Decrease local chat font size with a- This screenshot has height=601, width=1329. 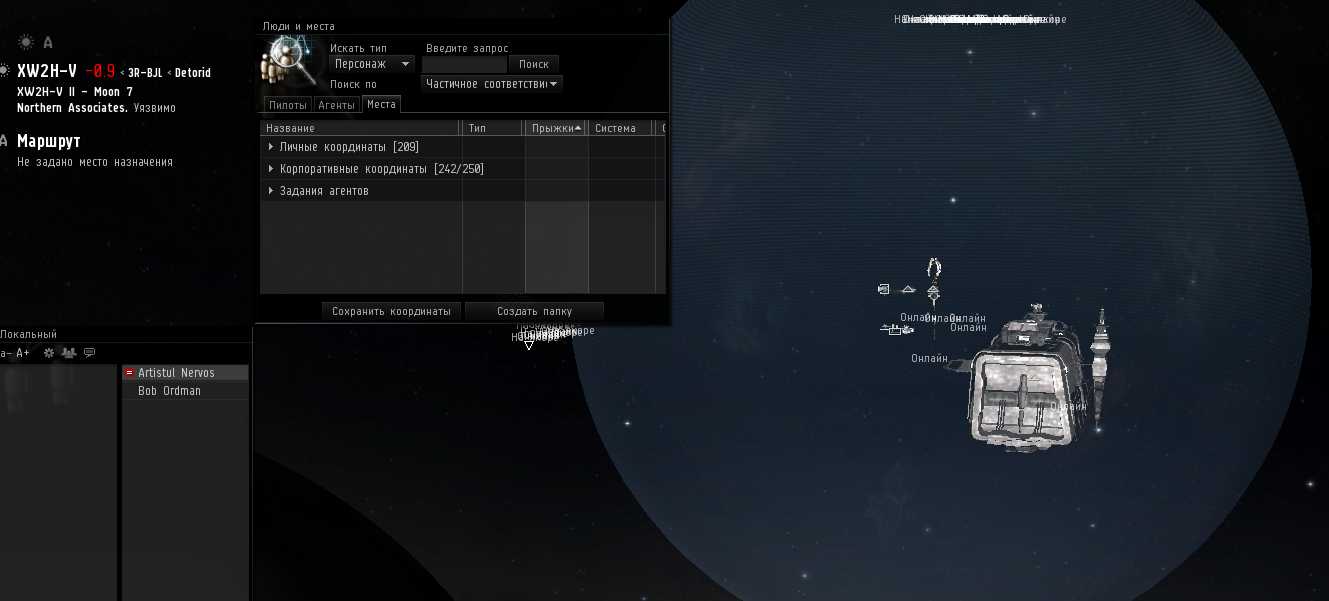pos(5,353)
